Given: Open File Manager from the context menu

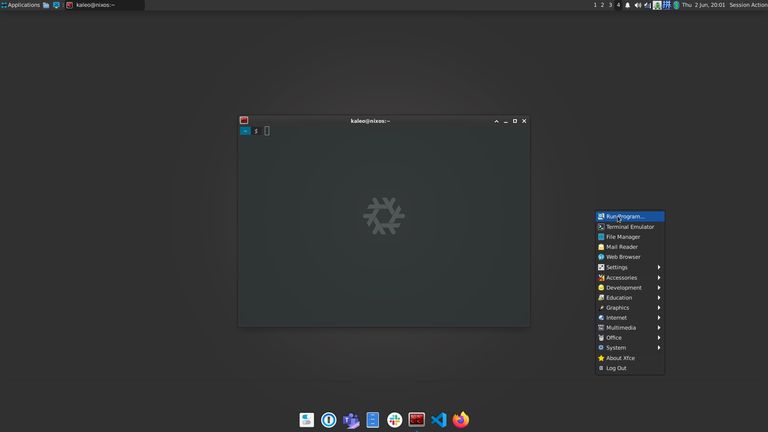Looking at the screenshot, I should tap(630, 237).
